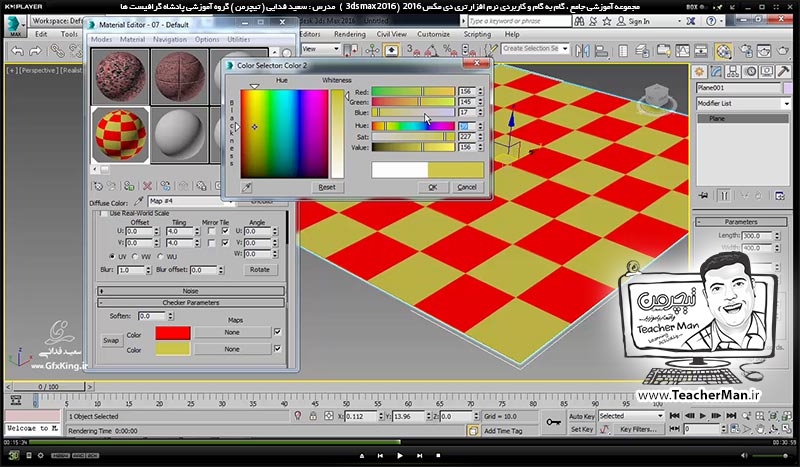Select the VW radio button
The height and width of the screenshot is (467, 800).
click(x=135, y=256)
